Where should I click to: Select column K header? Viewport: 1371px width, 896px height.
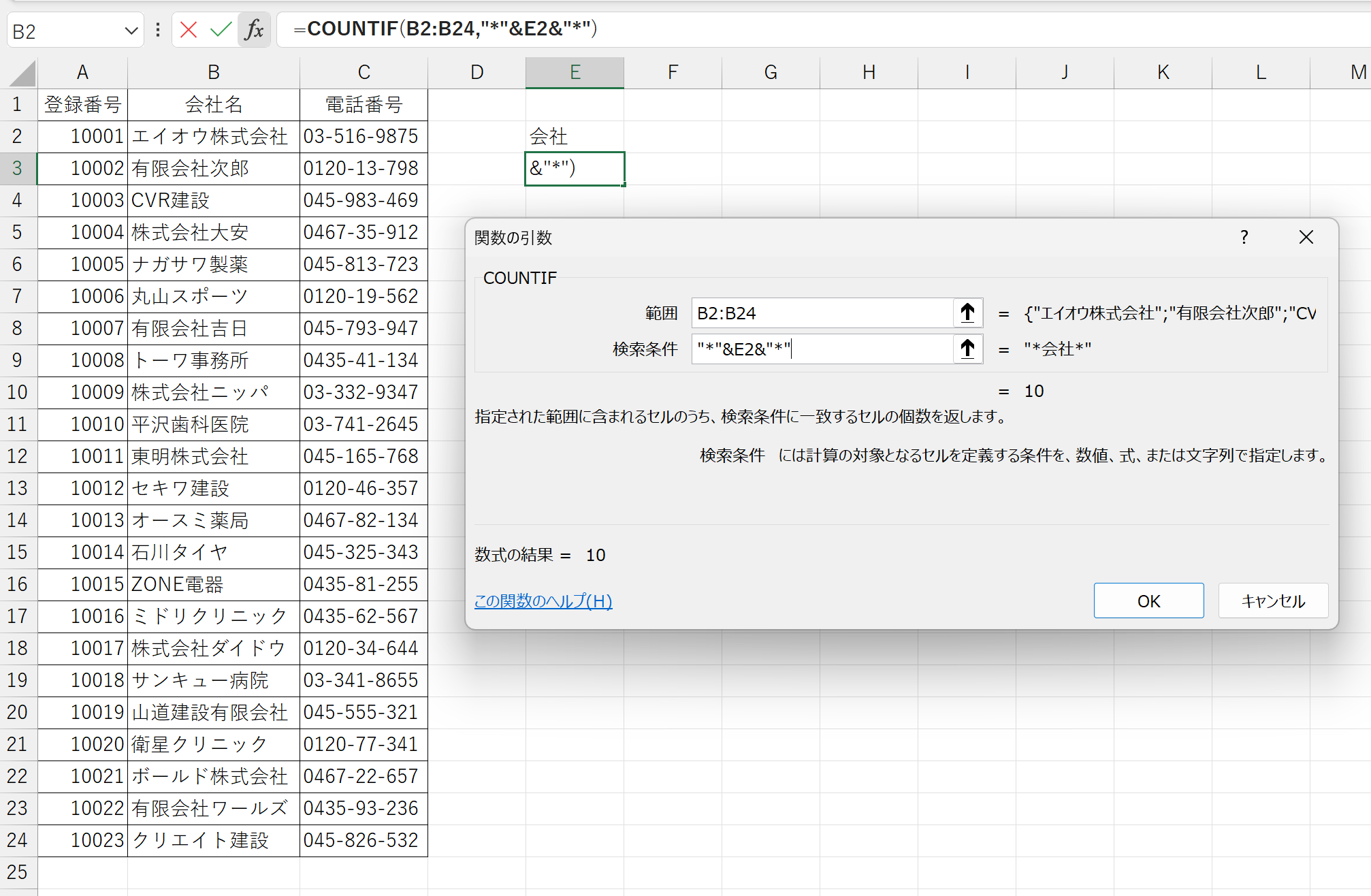(1163, 73)
